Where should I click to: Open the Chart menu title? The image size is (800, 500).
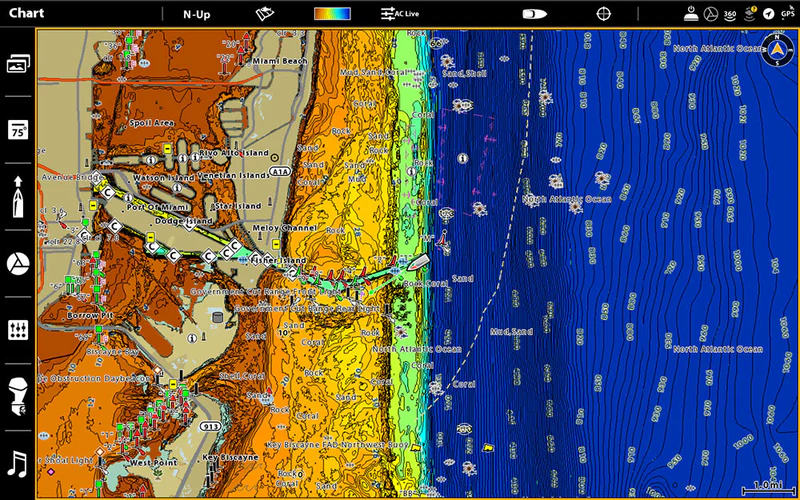[x=26, y=14]
